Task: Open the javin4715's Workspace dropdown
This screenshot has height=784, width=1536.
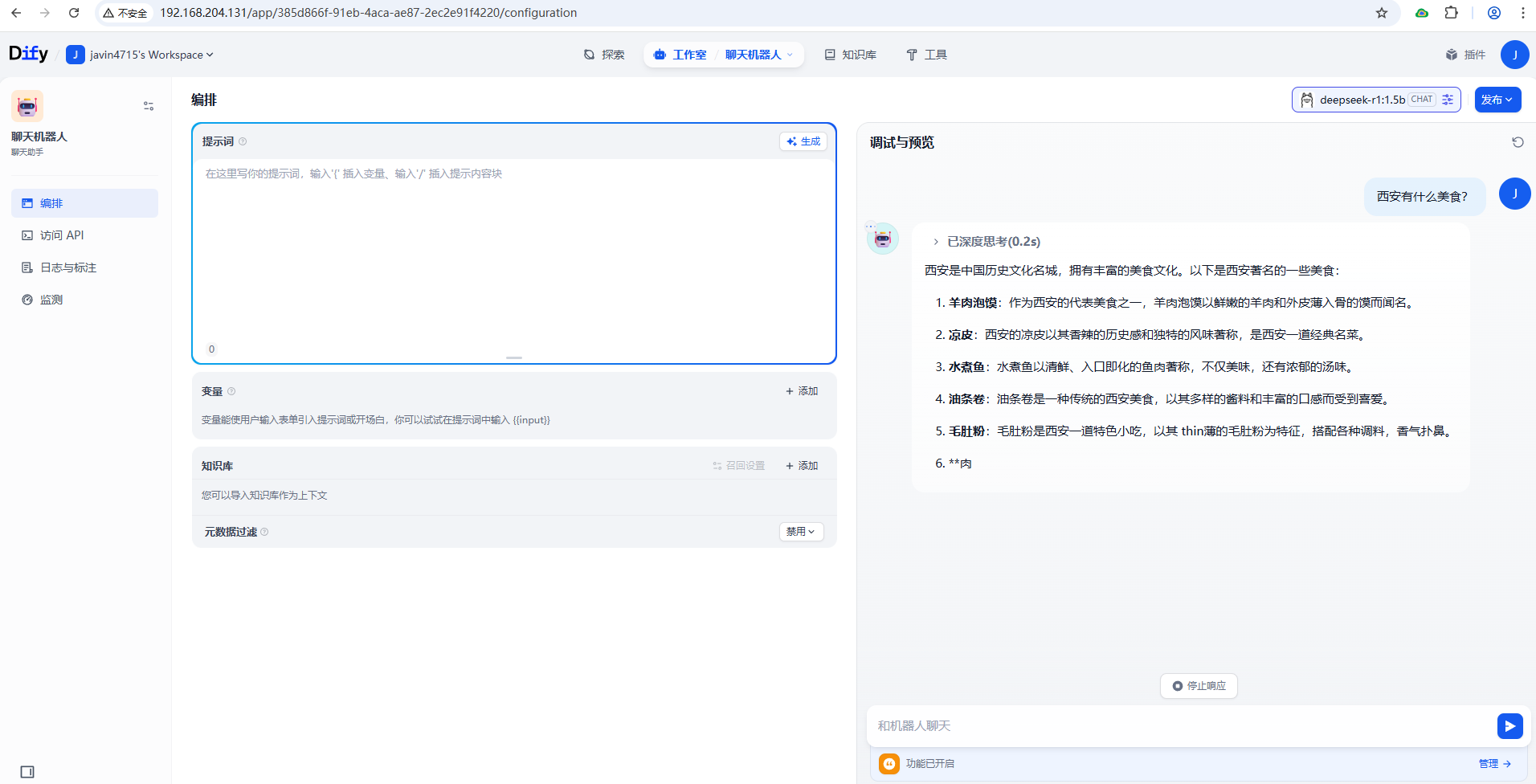Action: pos(141,55)
